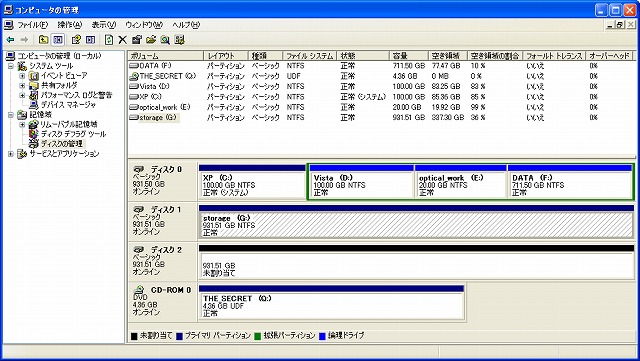The height and width of the screenshot is (361, 640).
Task: Open help via the question-mark sheet icon
Action: pos(76,40)
